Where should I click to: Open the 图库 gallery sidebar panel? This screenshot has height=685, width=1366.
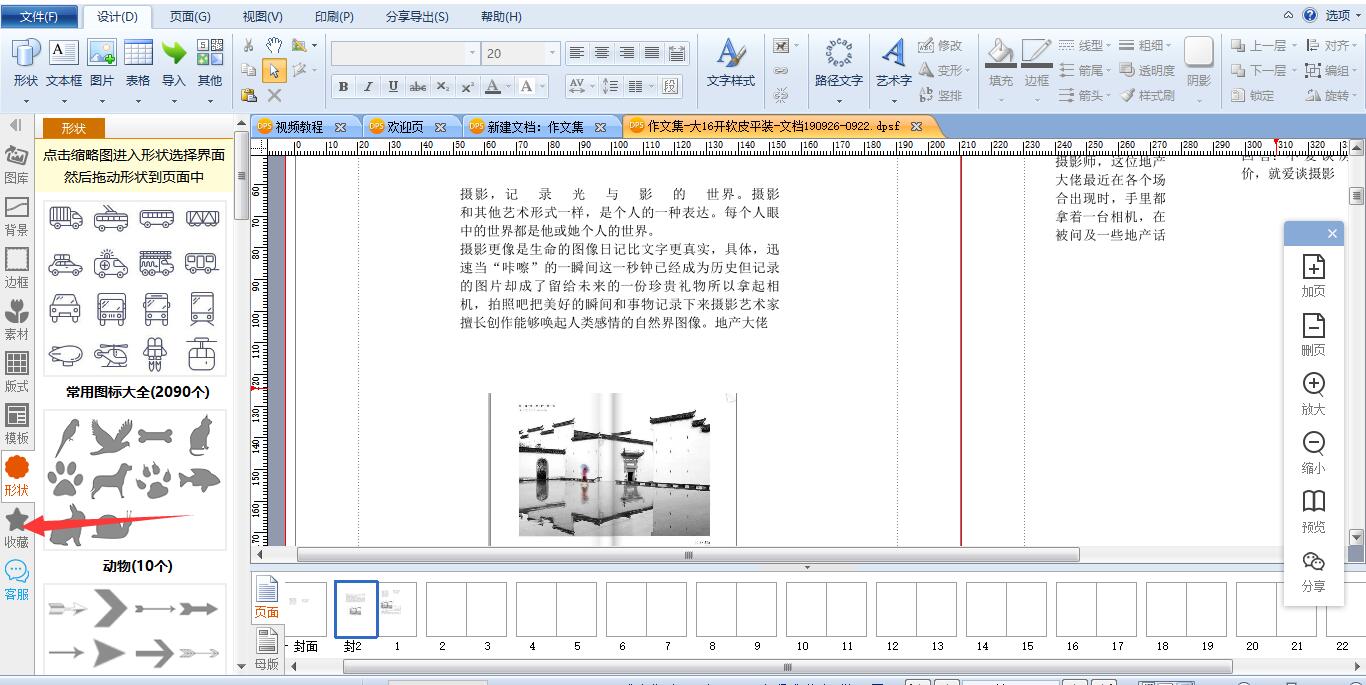click(17, 166)
